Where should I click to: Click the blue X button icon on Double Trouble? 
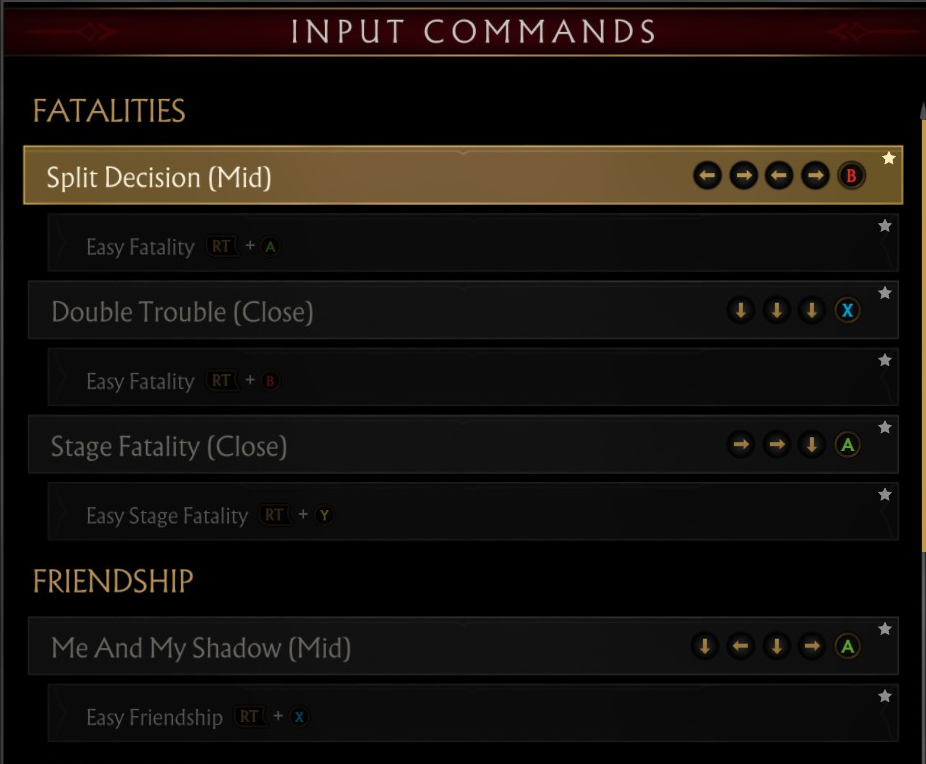847,310
